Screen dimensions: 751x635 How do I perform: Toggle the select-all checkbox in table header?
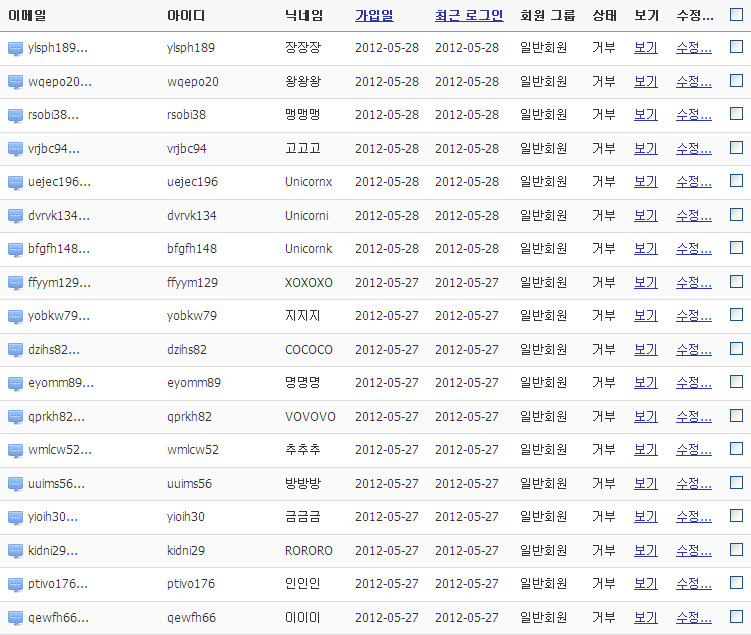(x=736, y=14)
